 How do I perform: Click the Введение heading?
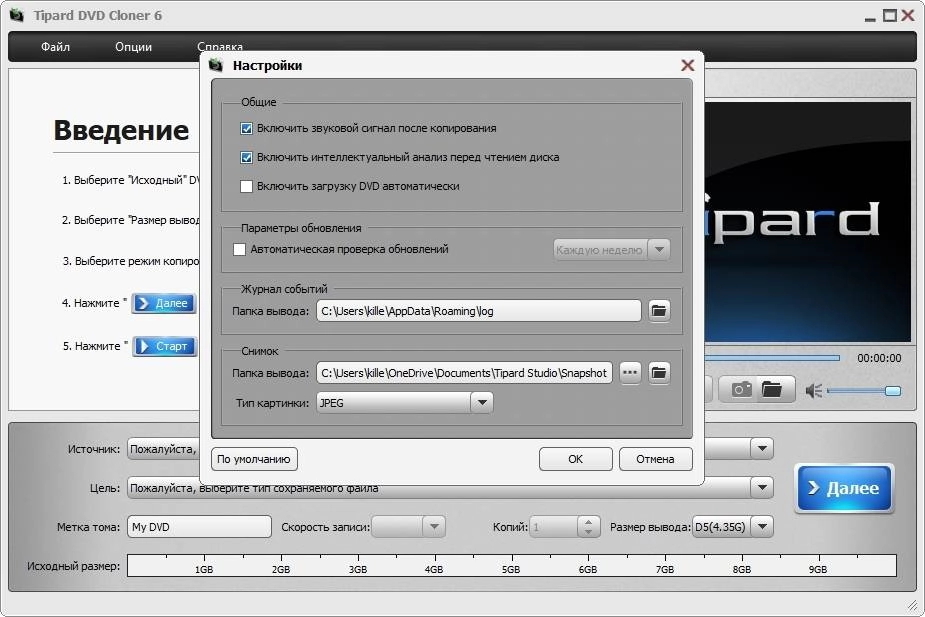[x=122, y=130]
